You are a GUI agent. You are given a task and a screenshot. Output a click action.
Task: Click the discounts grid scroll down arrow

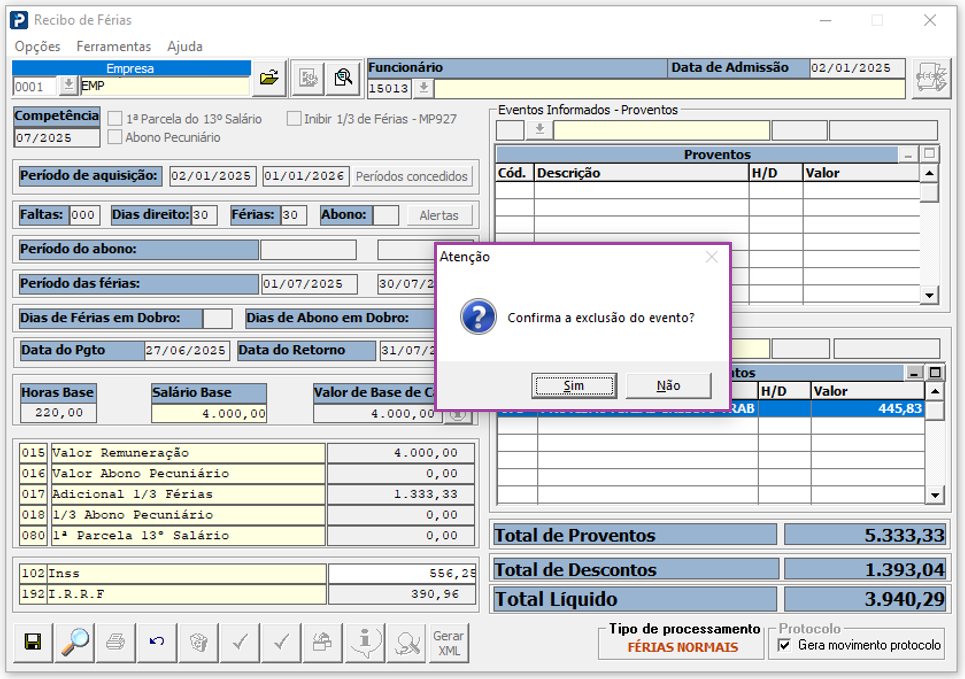pyautogui.click(x=935, y=494)
